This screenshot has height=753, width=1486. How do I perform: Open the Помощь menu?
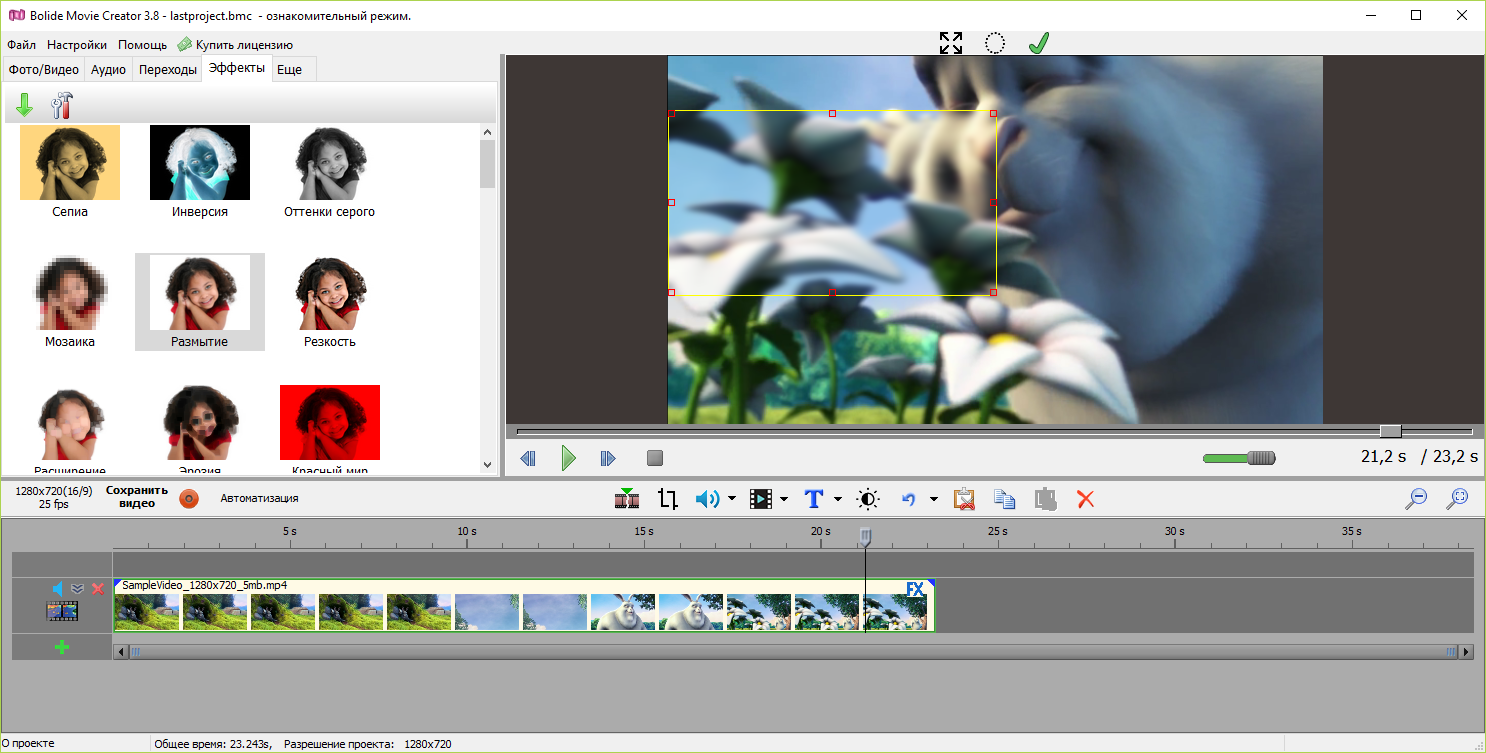click(x=143, y=44)
